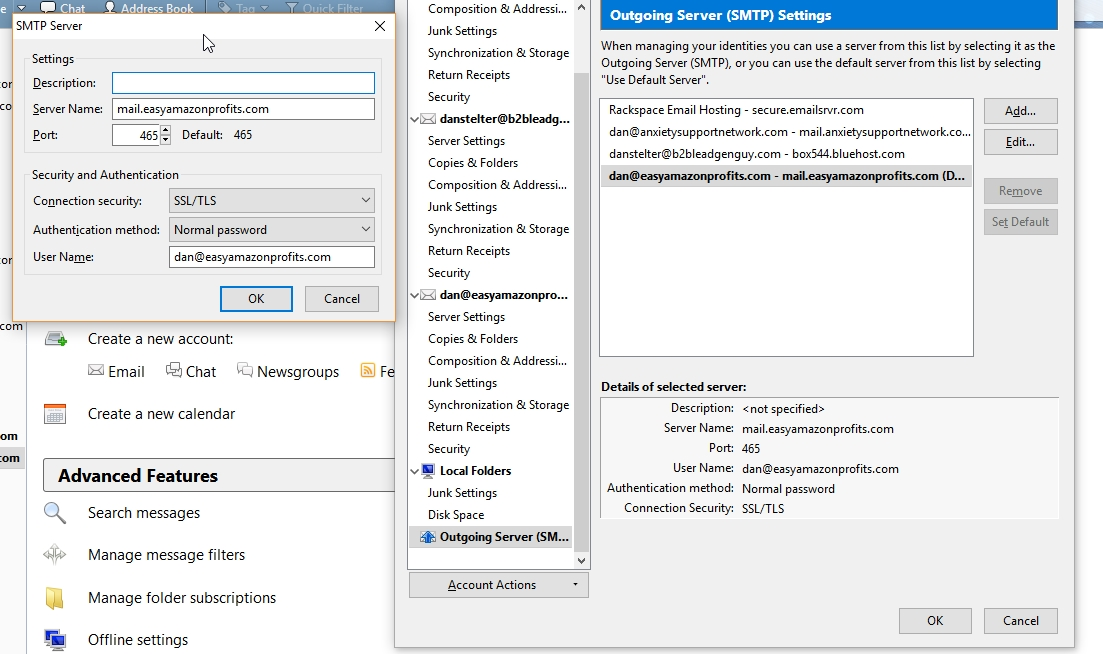The height and width of the screenshot is (654, 1103).
Task: Click the Email envelope icon under new account
Action: [x=96, y=371]
